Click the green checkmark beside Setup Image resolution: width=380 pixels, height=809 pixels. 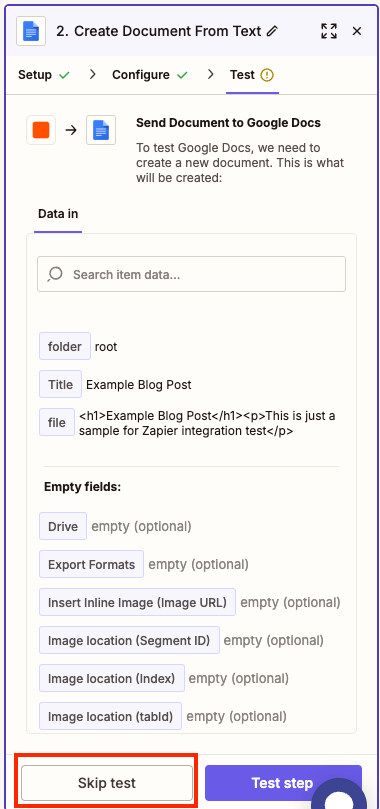tap(64, 75)
